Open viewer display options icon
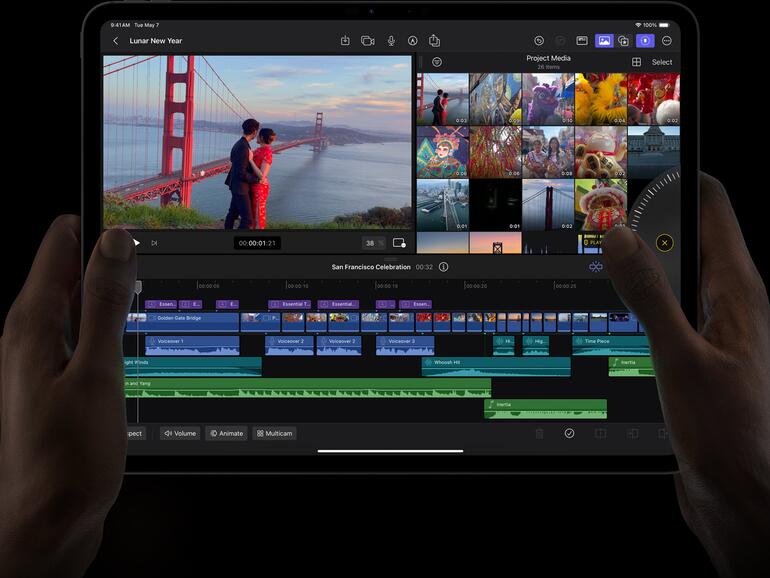 (x=399, y=243)
